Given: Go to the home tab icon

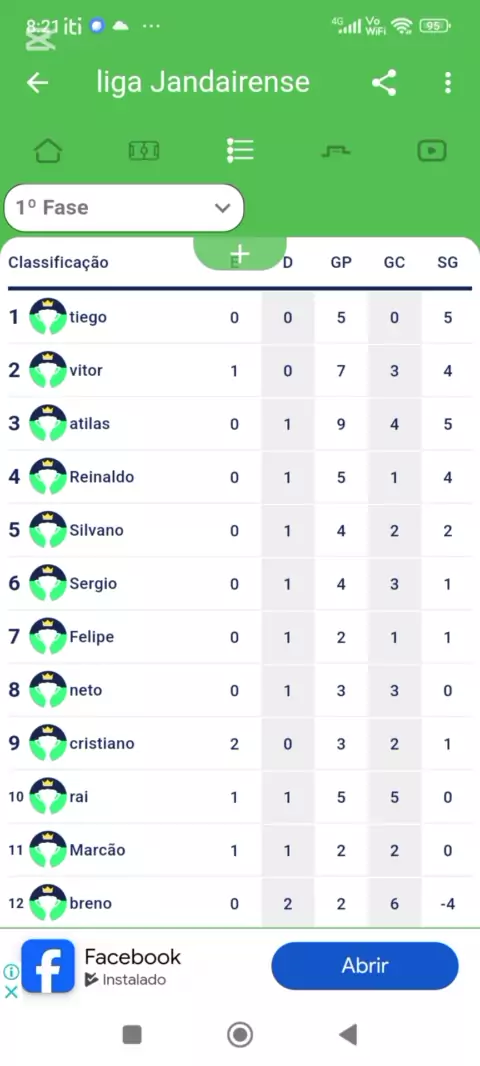Looking at the screenshot, I should coord(48,150).
